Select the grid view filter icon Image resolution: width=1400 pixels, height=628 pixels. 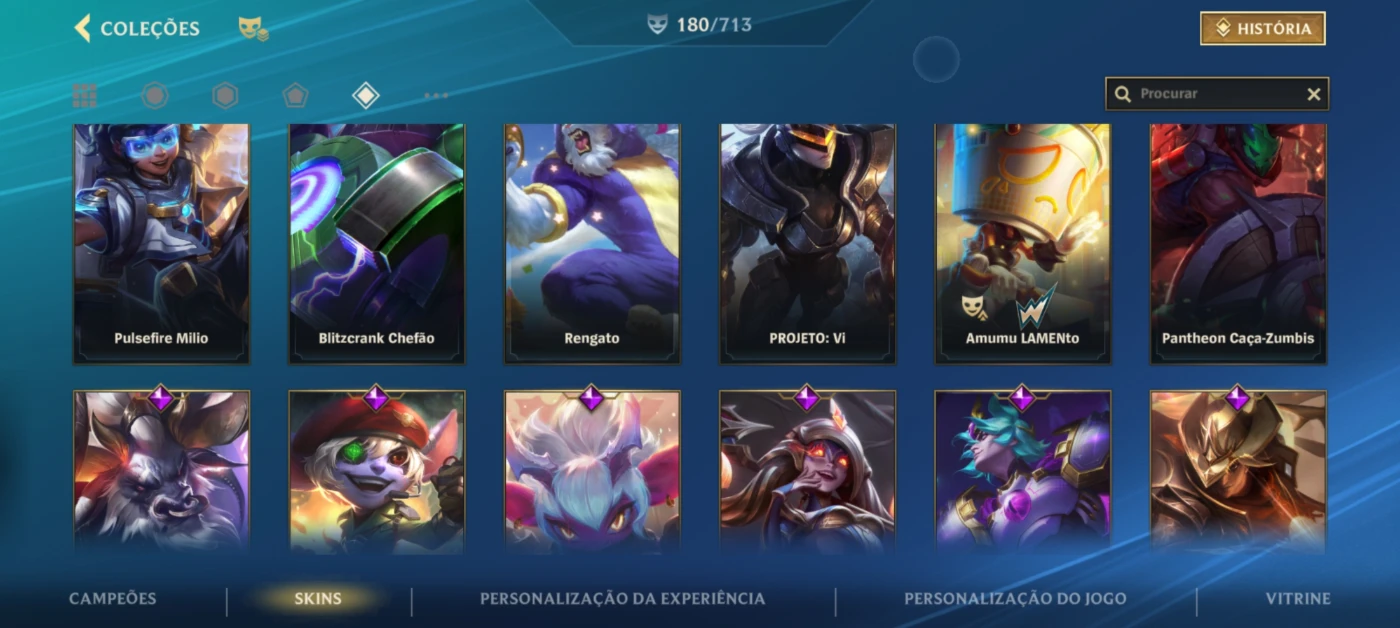tap(85, 95)
